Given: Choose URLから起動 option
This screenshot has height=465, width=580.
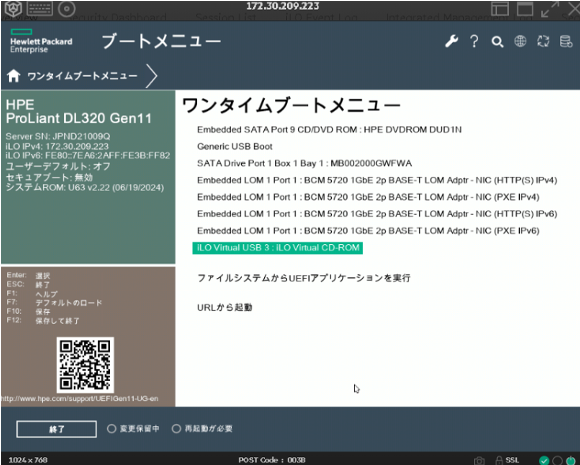Looking at the screenshot, I should 225,307.
